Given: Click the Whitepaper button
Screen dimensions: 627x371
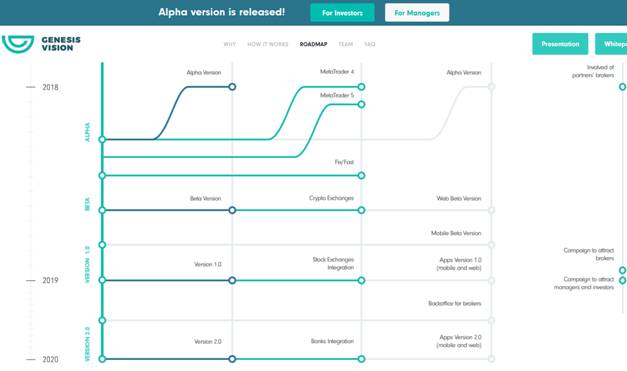Looking at the screenshot, I should [x=611, y=44].
